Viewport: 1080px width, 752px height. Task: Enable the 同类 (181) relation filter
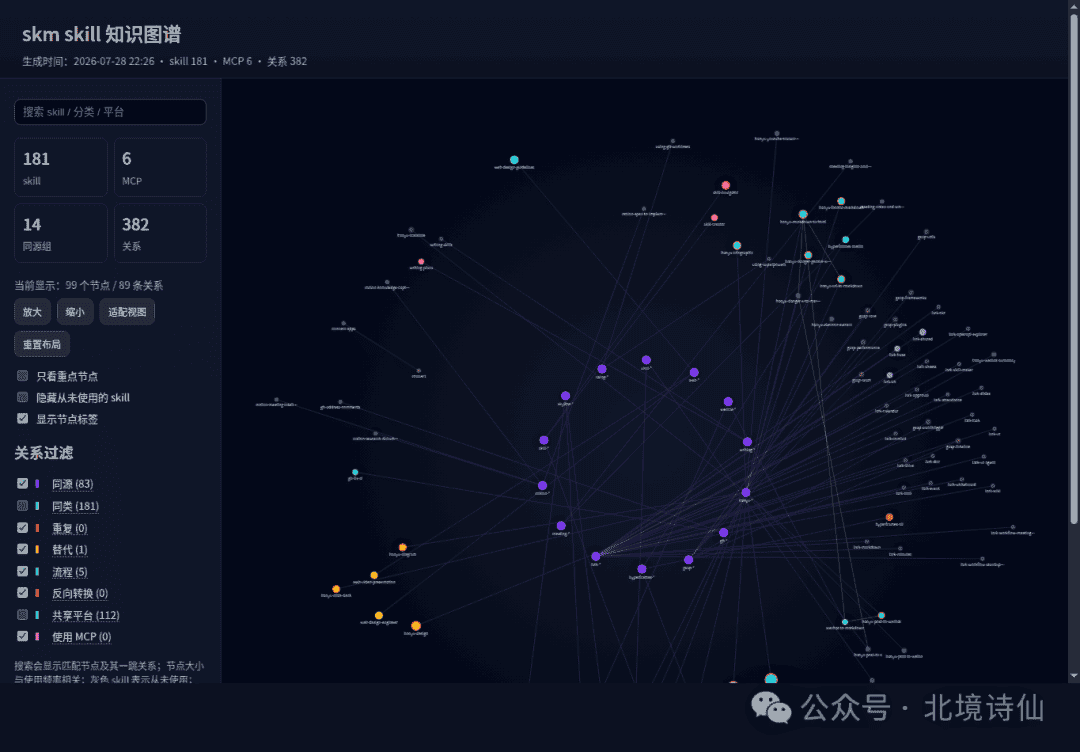(23, 505)
